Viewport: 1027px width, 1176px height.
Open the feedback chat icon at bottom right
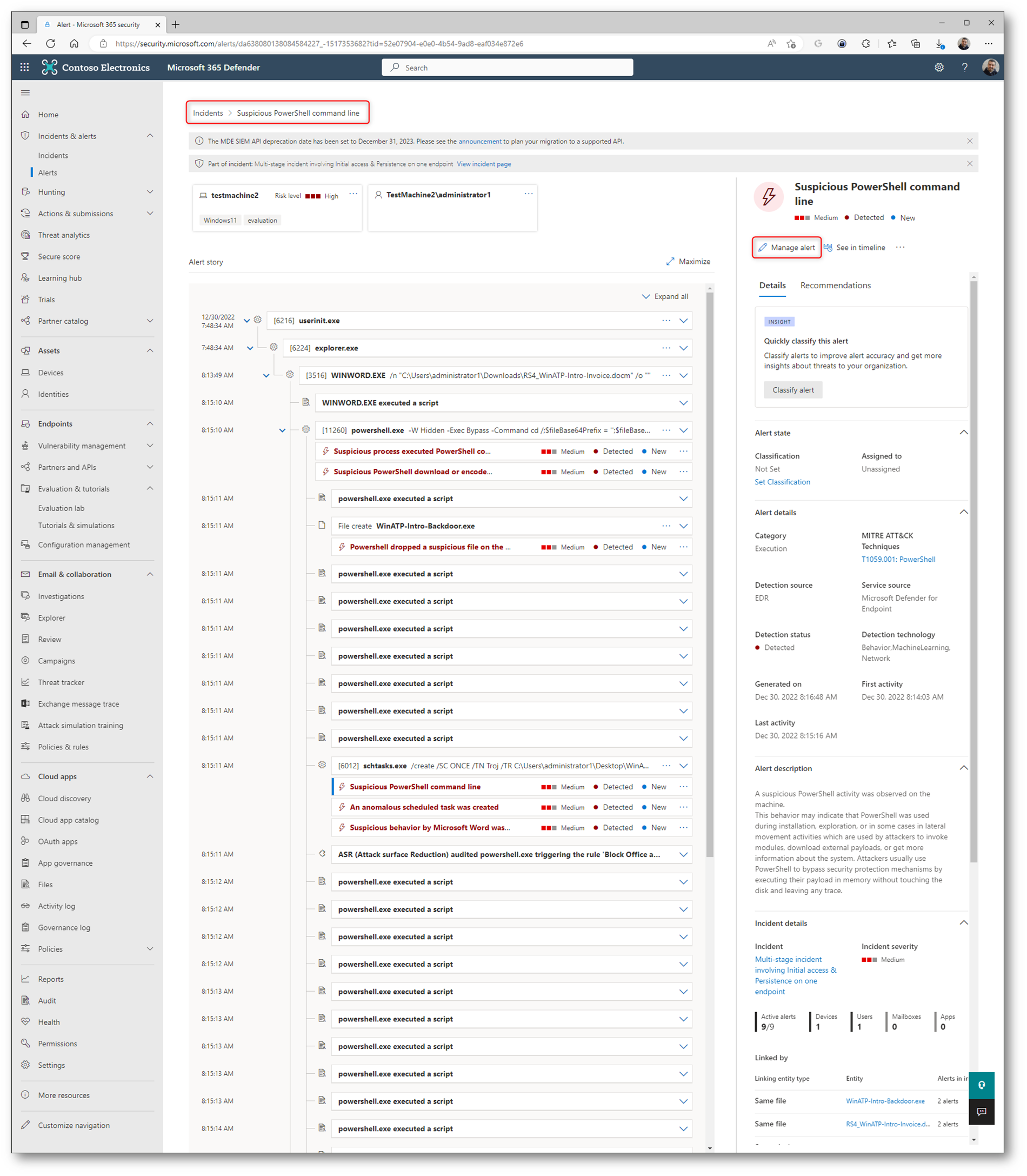(981, 1112)
